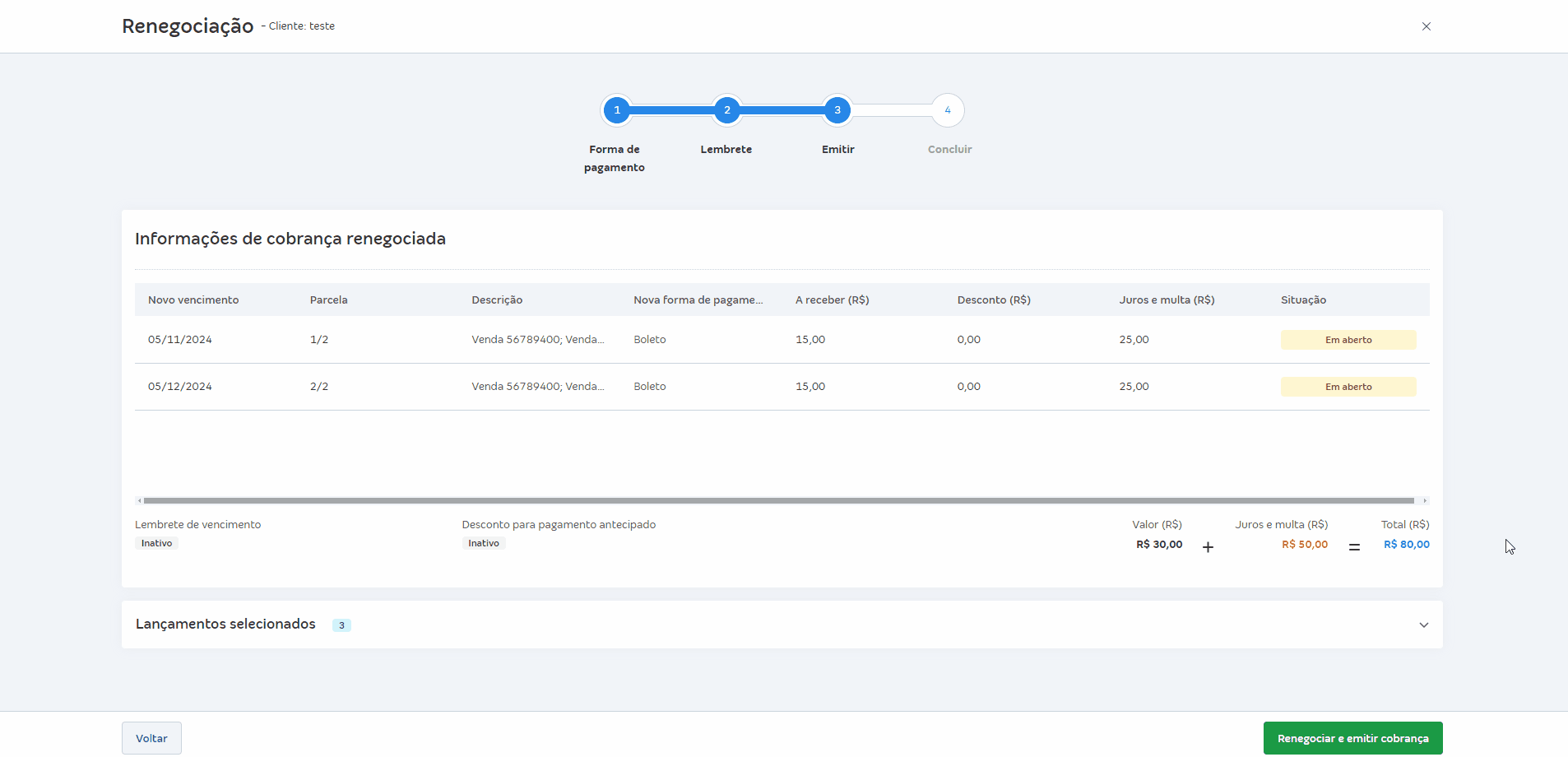The width and height of the screenshot is (1568, 757).
Task: Click Inativo tag under Lembrete de vencimento
Action: click(x=156, y=543)
